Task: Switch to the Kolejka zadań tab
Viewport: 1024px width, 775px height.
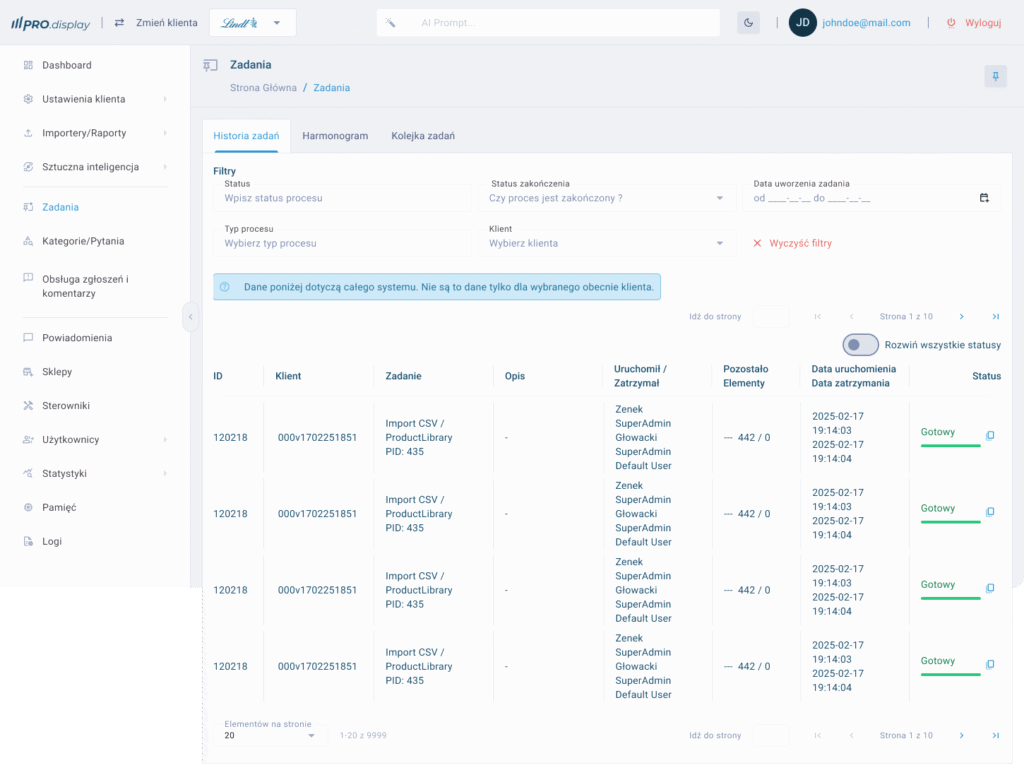Action: tap(423, 136)
